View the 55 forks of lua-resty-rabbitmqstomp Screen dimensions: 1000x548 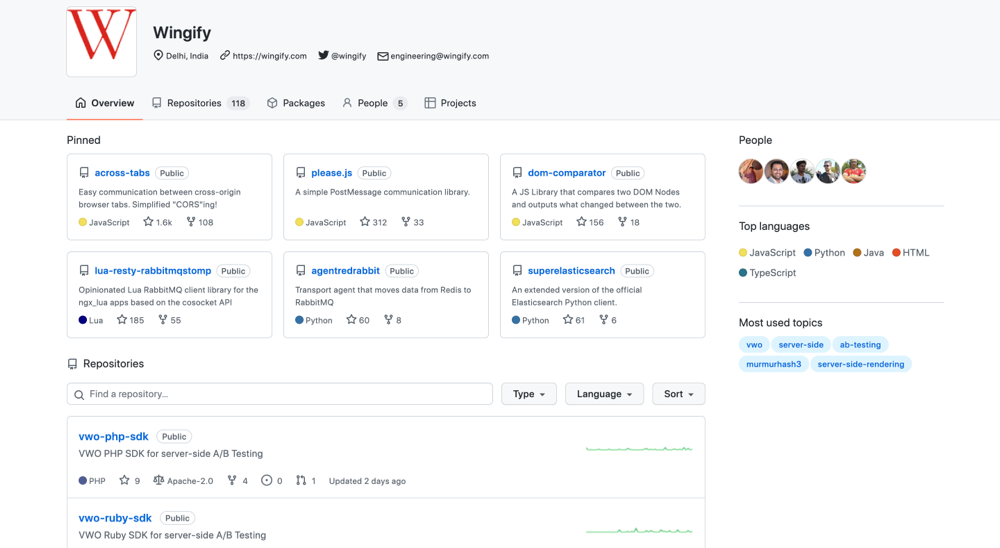click(x=170, y=320)
